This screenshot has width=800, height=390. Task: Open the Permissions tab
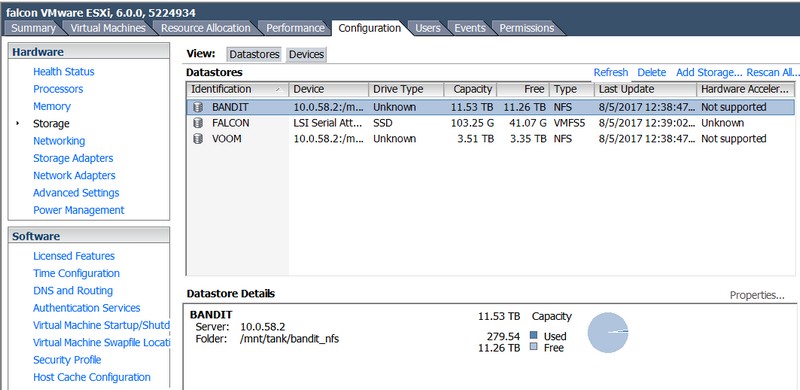coord(527,28)
